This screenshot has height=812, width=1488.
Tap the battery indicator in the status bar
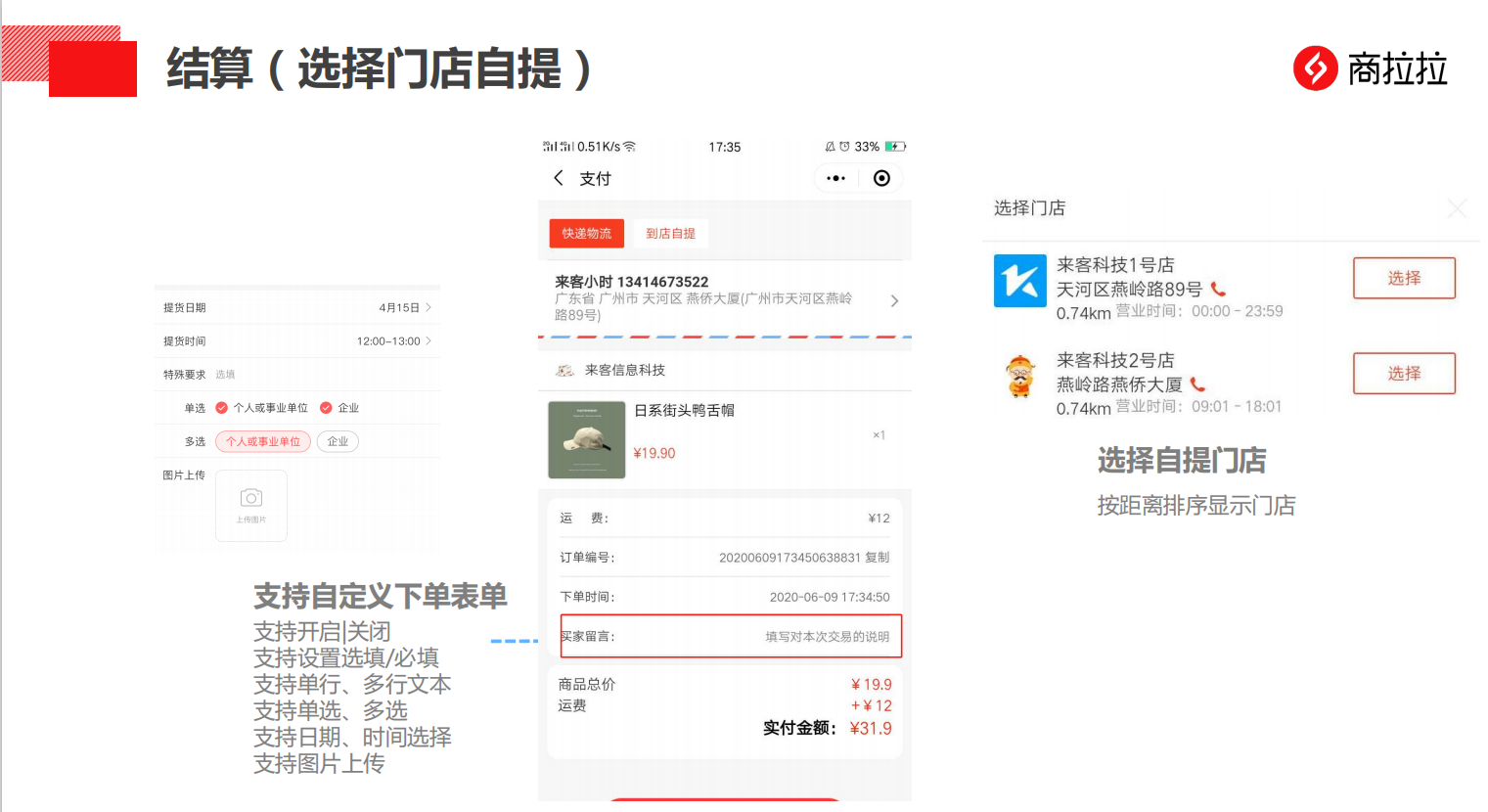click(x=895, y=147)
